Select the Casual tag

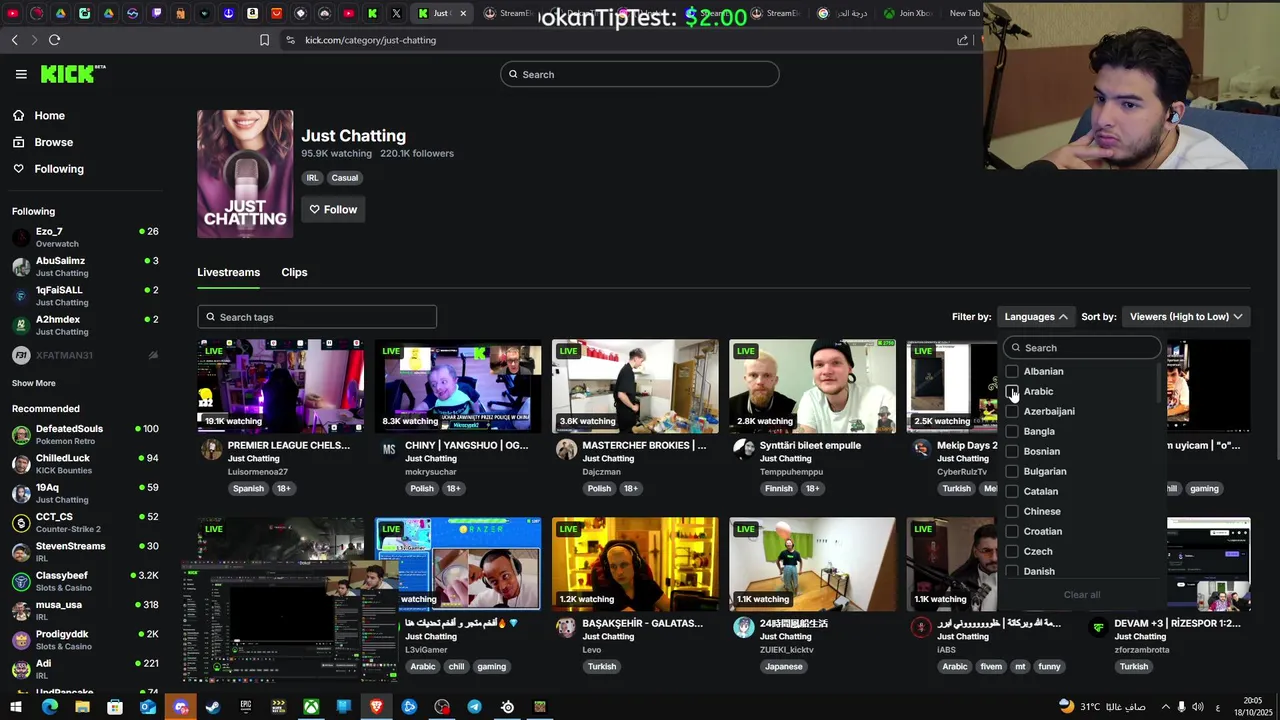click(344, 178)
